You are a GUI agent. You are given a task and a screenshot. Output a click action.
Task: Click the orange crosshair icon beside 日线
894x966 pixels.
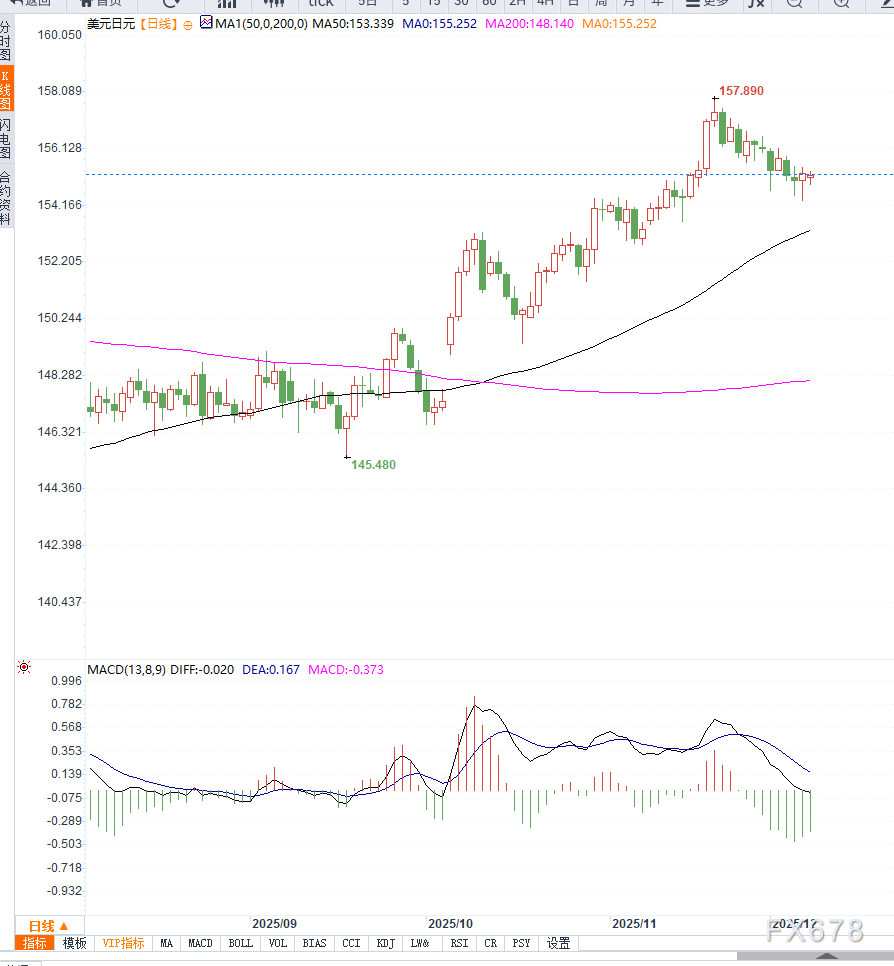coord(189,22)
